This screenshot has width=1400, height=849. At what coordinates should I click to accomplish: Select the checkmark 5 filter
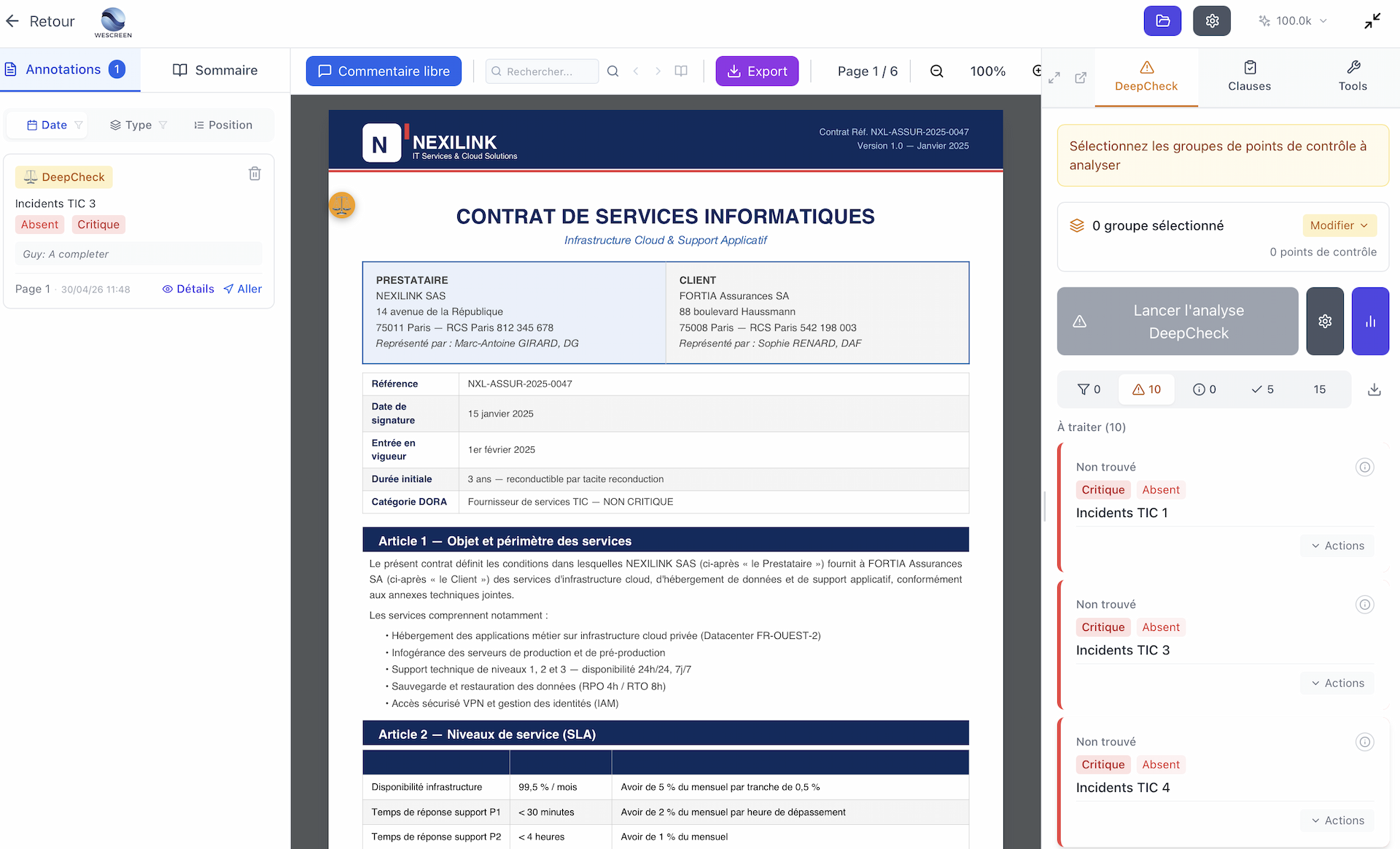pyautogui.click(x=1262, y=389)
